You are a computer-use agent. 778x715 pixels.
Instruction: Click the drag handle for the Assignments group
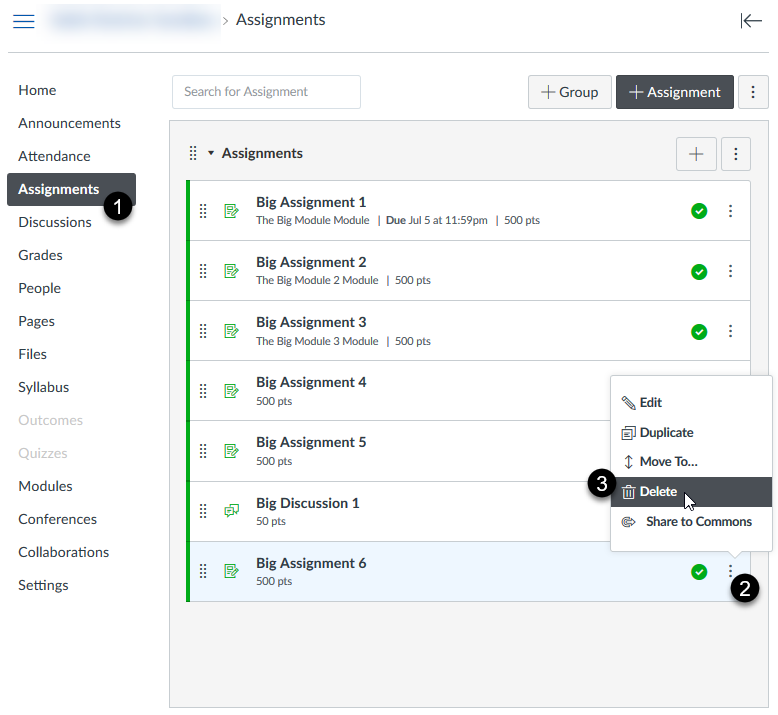pyautogui.click(x=193, y=153)
